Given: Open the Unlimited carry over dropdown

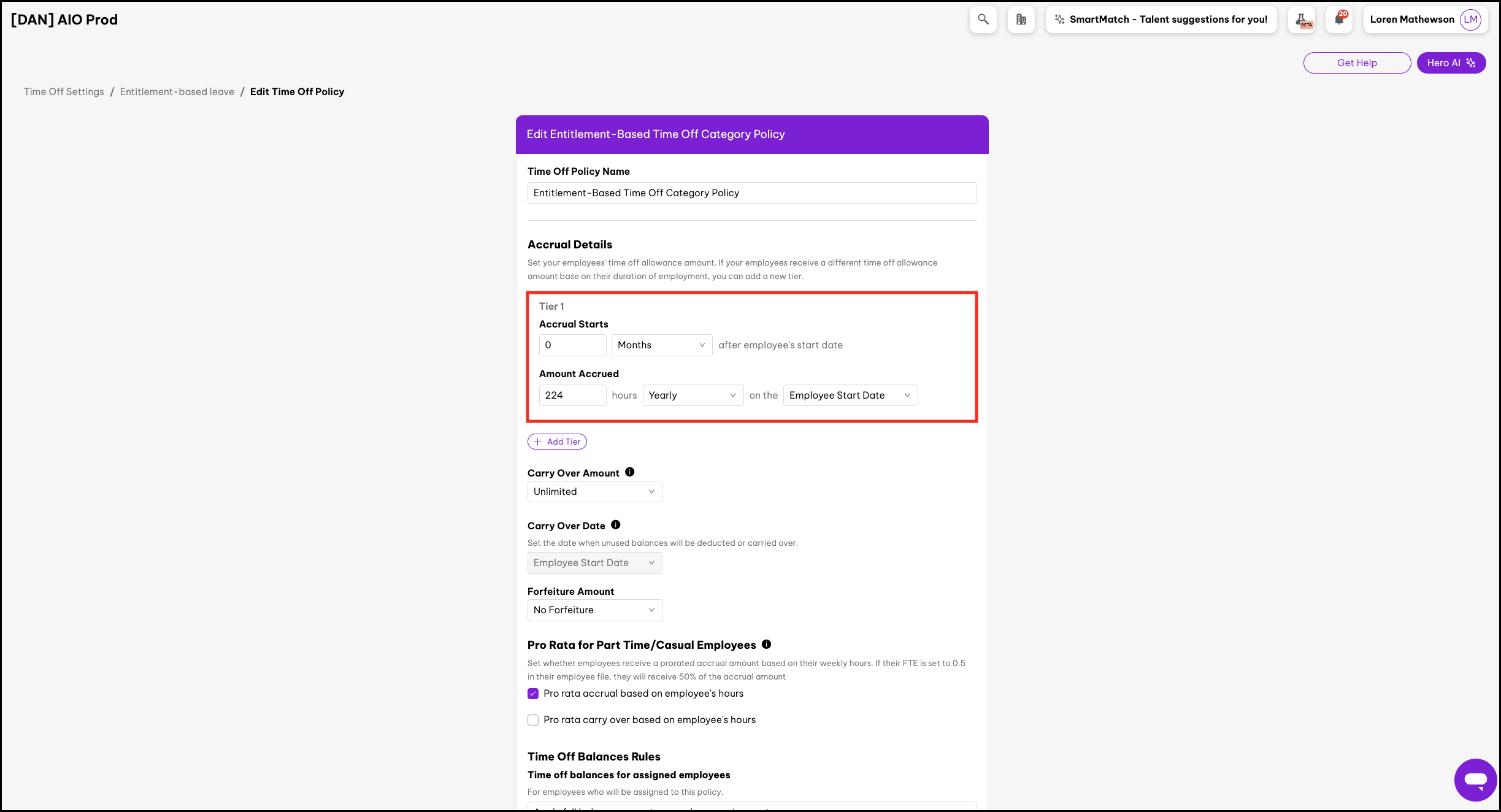Looking at the screenshot, I should [594, 492].
